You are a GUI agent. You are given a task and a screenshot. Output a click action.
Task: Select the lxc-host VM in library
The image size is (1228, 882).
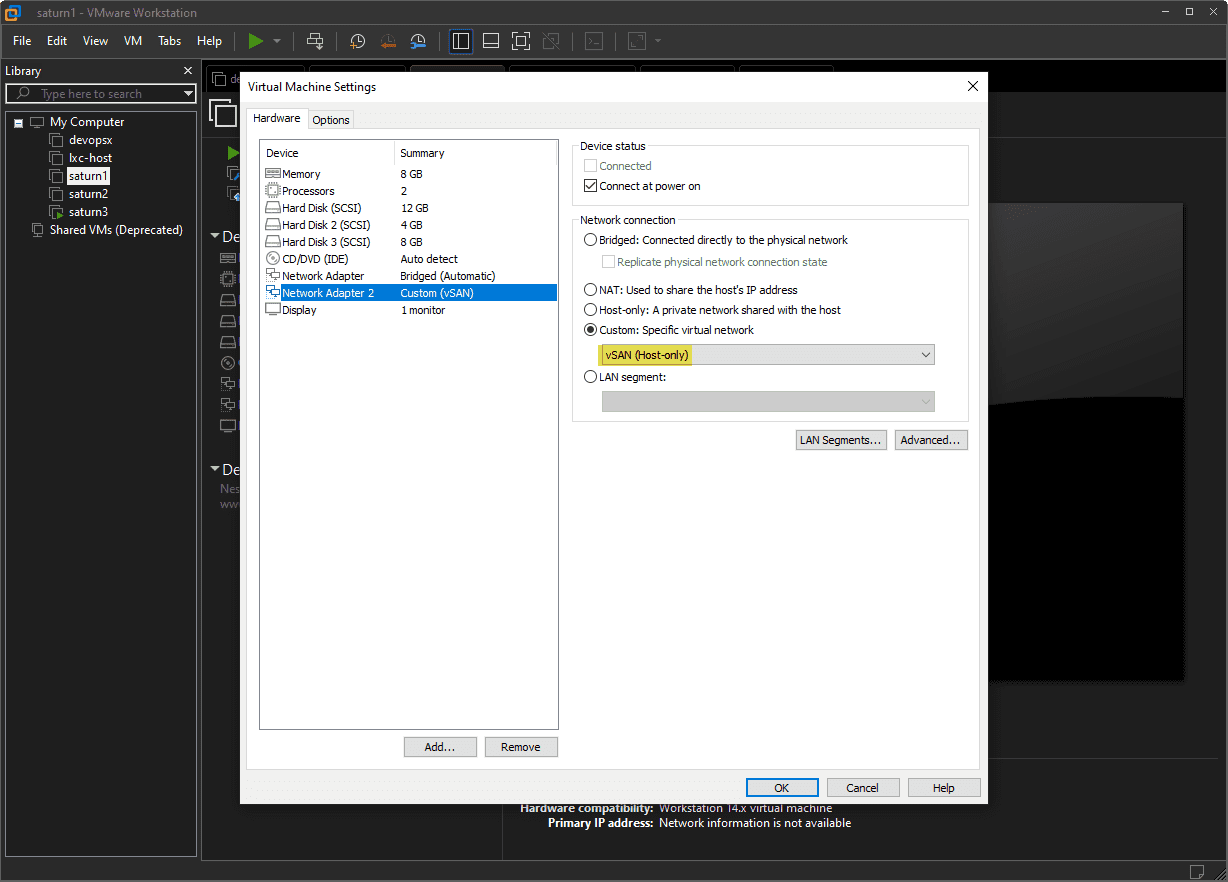(90, 158)
